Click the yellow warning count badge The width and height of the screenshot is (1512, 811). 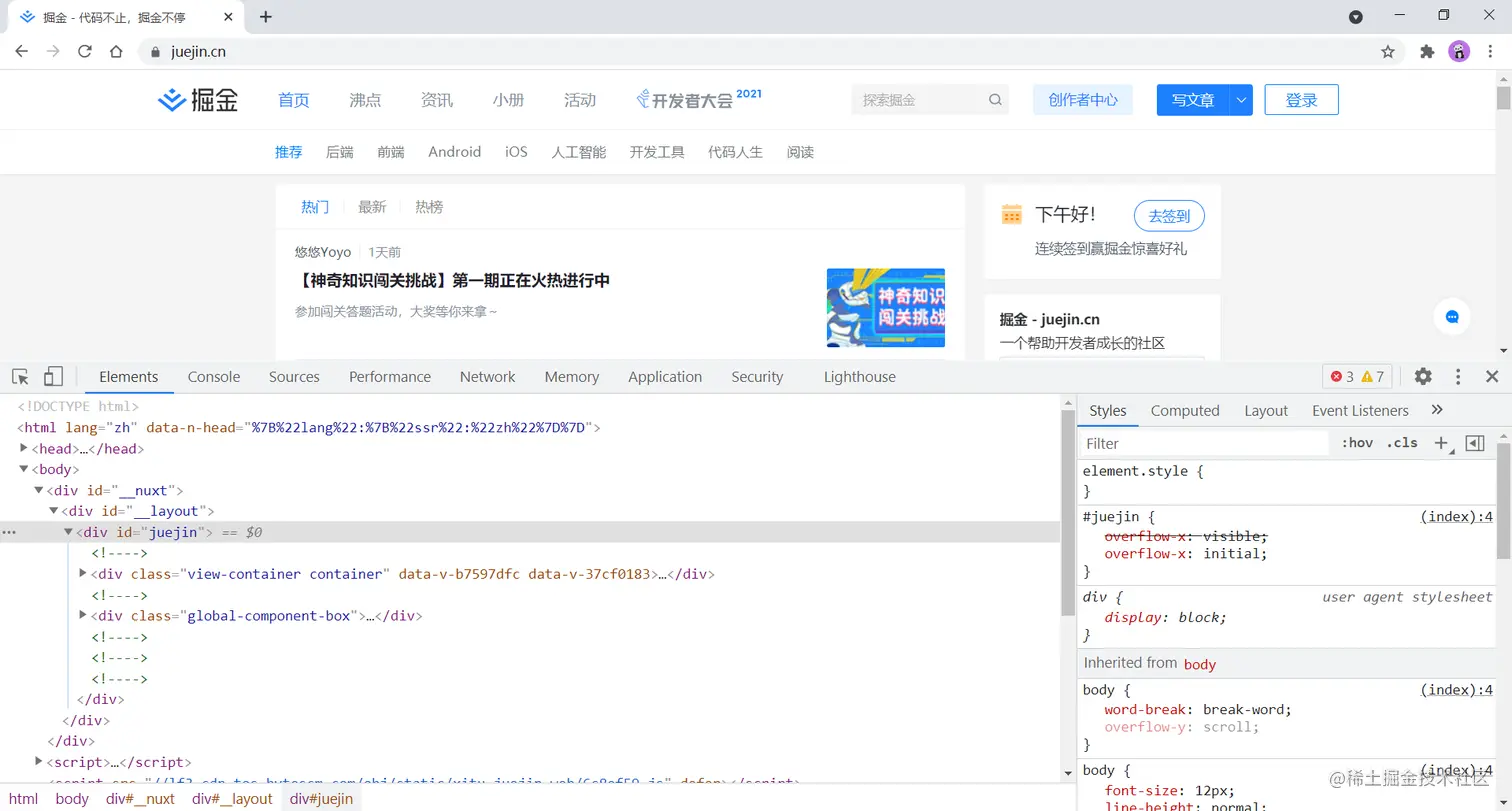(1373, 377)
